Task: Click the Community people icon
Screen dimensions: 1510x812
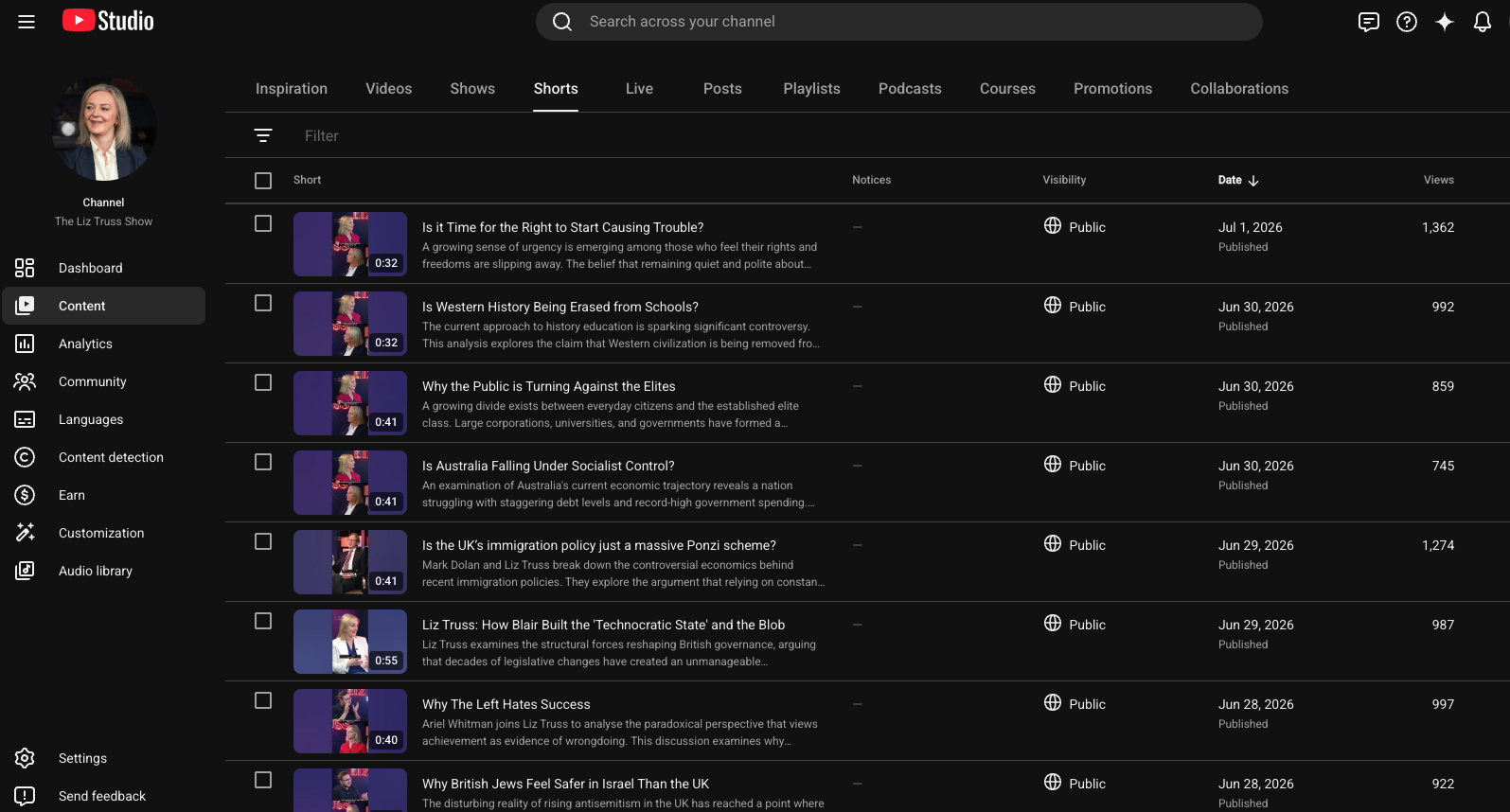Action: point(25,381)
